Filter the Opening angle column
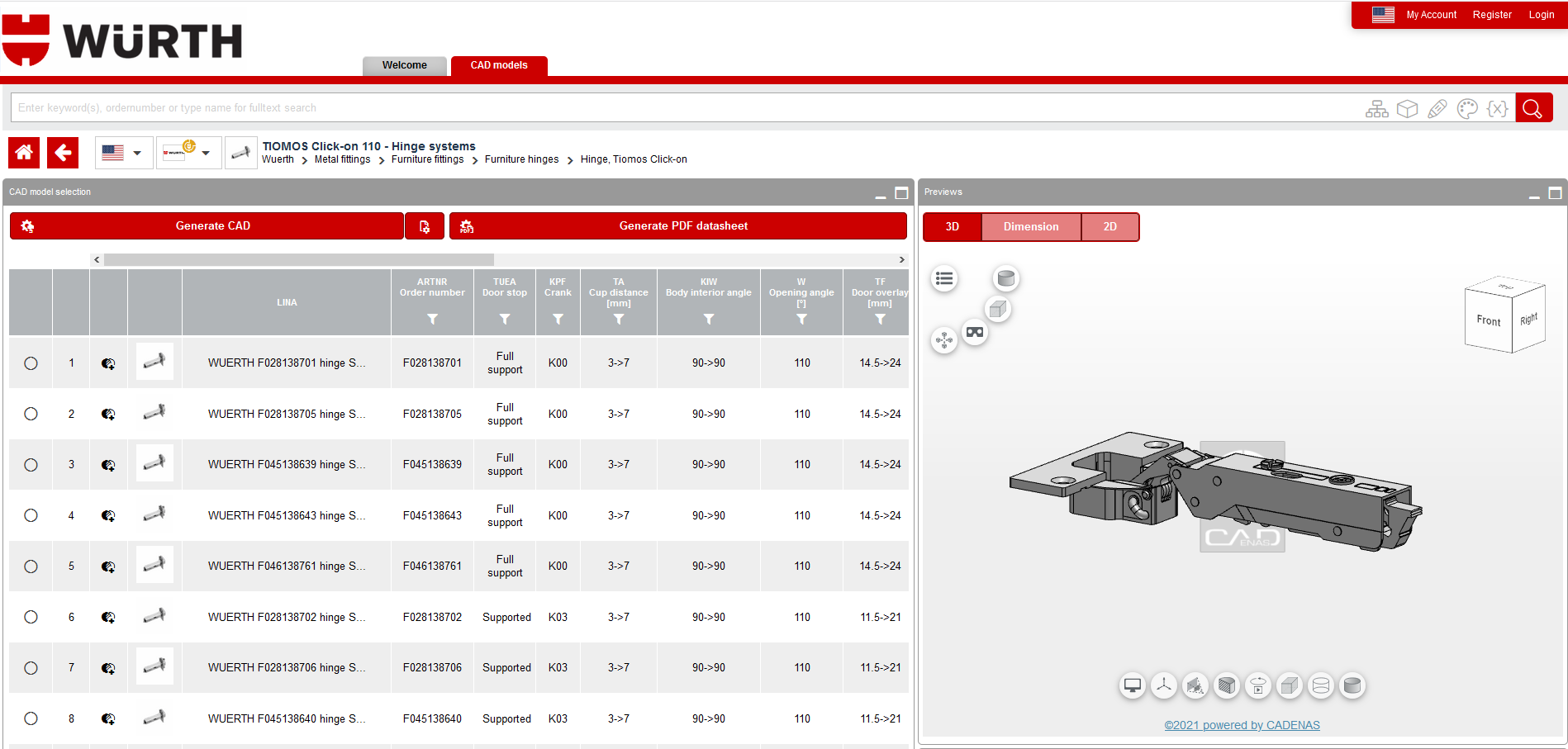This screenshot has width=1568, height=749. pos(801,320)
